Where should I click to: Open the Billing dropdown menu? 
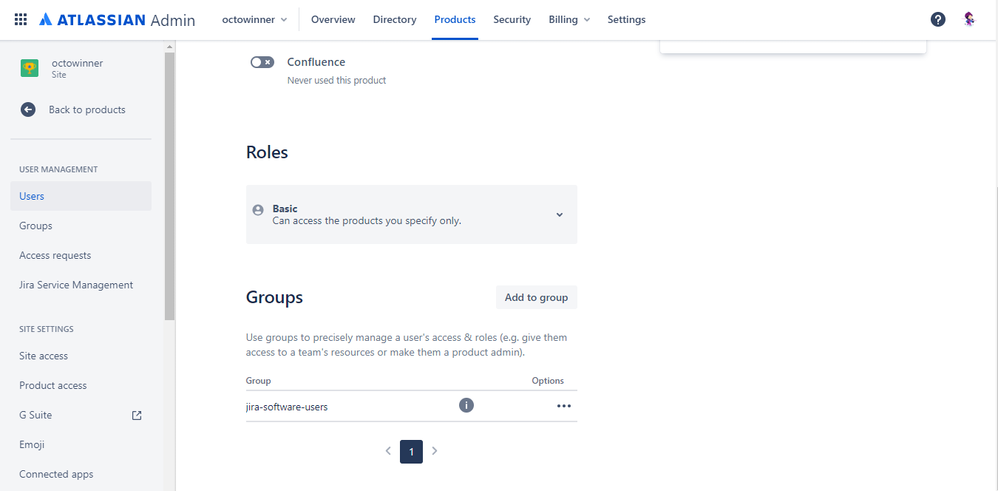pos(570,20)
